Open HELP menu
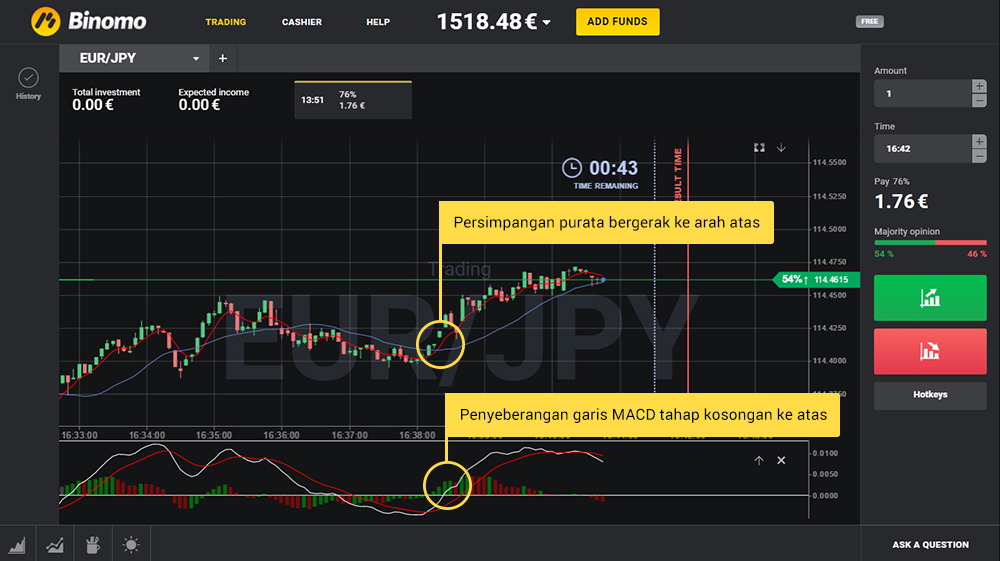1000x561 pixels. point(378,22)
